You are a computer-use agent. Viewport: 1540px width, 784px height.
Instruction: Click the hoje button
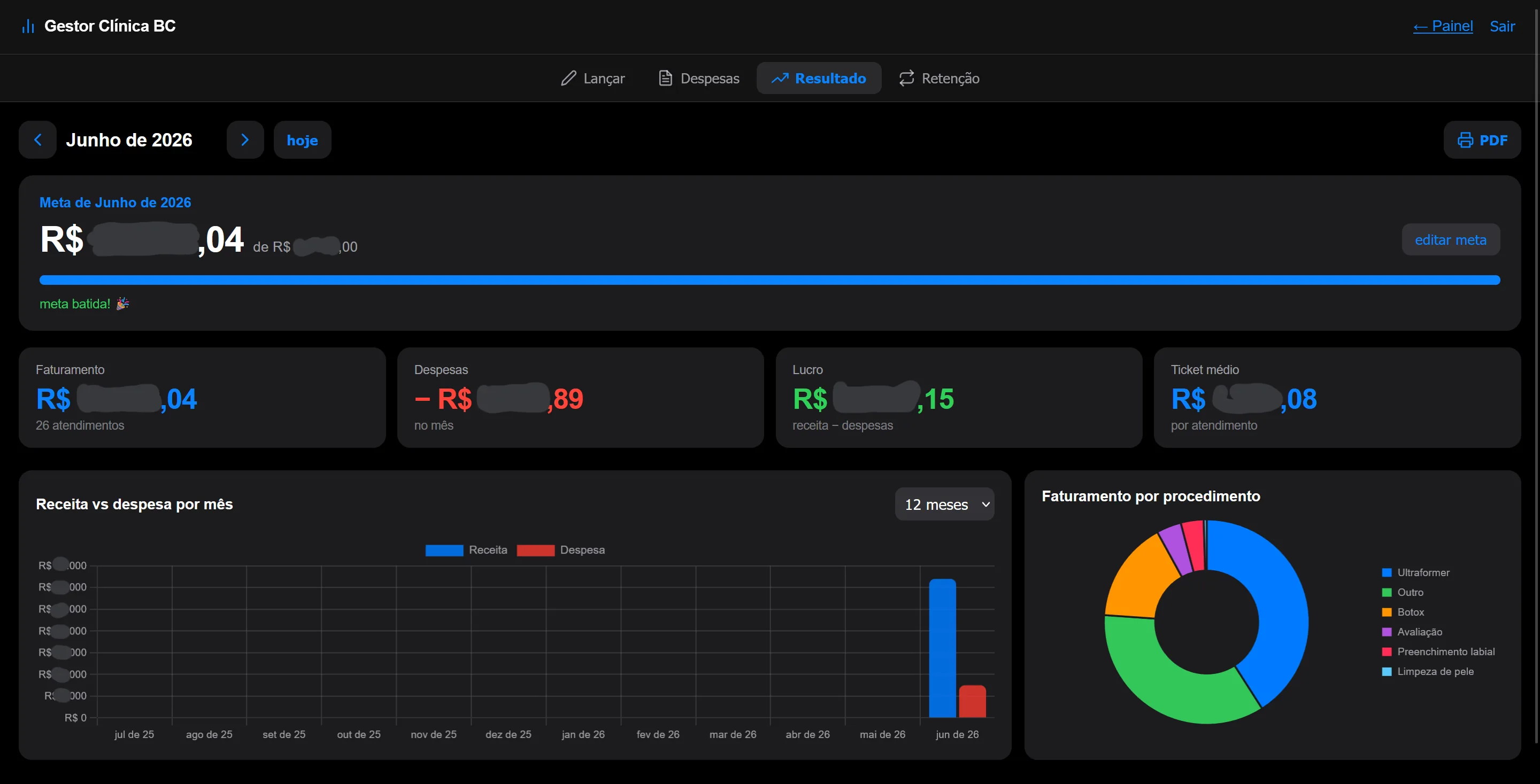pyautogui.click(x=303, y=140)
